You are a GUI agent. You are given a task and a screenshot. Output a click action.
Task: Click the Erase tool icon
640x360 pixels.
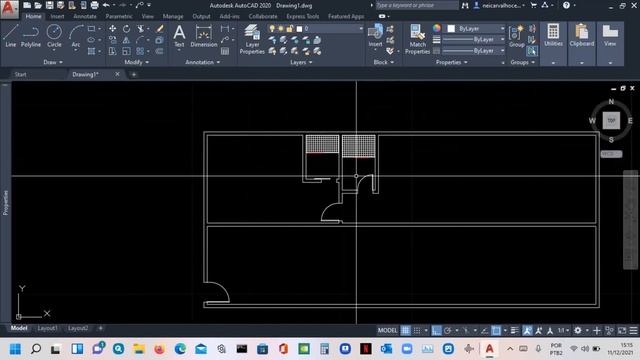coord(160,29)
